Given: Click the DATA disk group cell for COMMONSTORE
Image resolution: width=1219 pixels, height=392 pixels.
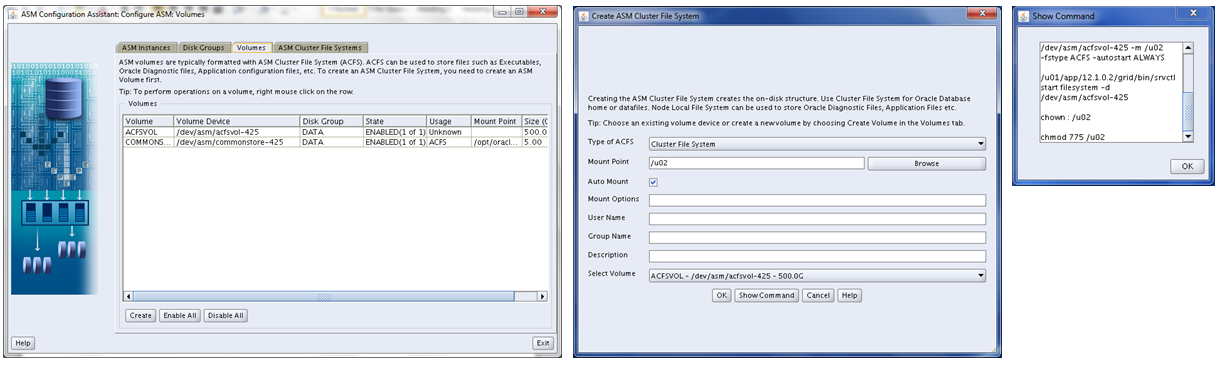Looking at the screenshot, I should pos(331,142).
